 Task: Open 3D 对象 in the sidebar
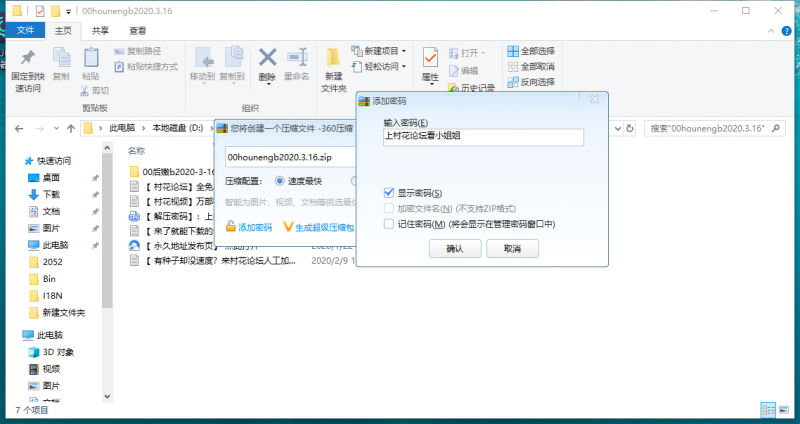coord(57,352)
